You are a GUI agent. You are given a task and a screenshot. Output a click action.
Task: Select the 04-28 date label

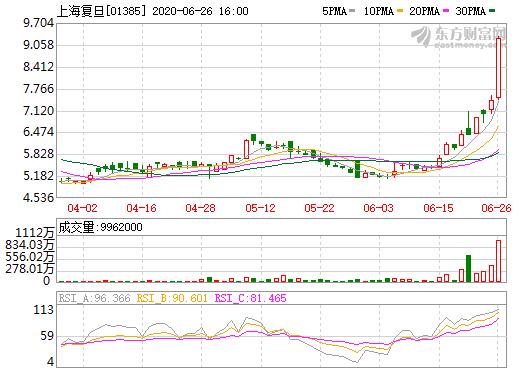pos(200,208)
